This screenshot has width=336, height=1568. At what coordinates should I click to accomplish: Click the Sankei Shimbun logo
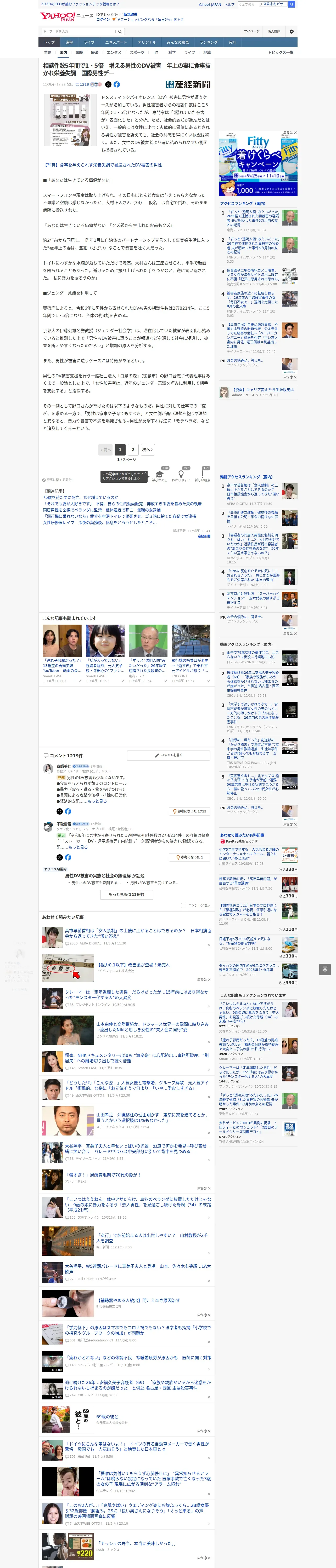188,85
